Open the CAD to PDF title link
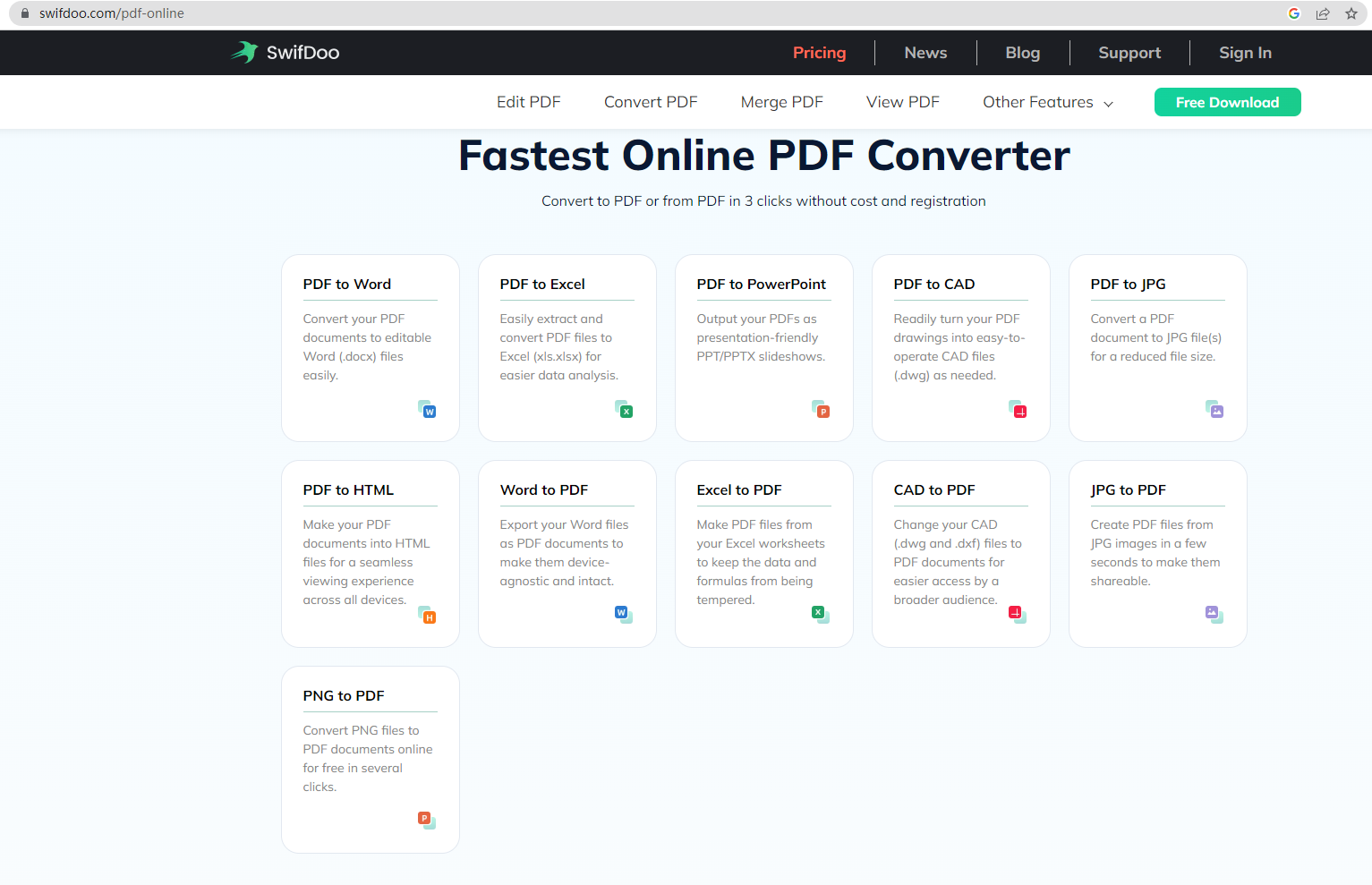This screenshot has width=1372, height=885. point(934,489)
